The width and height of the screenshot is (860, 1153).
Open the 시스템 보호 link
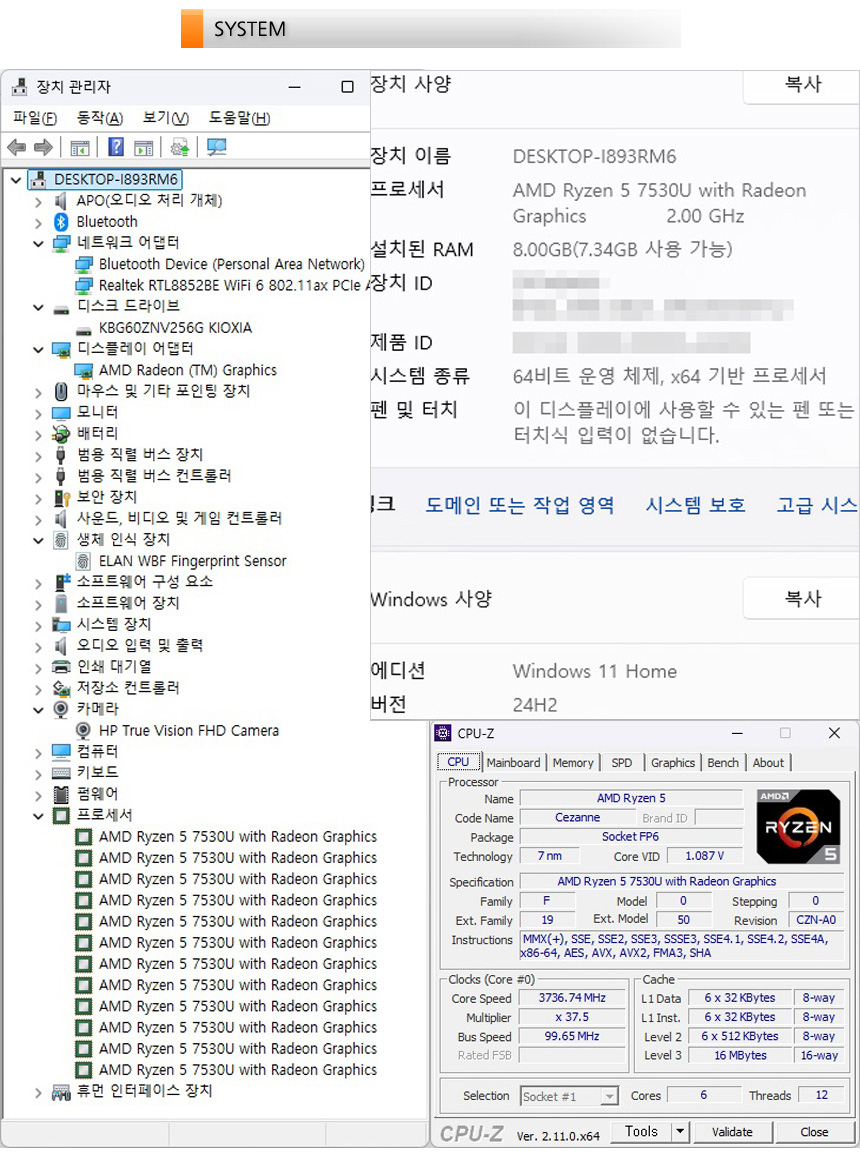[695, 505]
